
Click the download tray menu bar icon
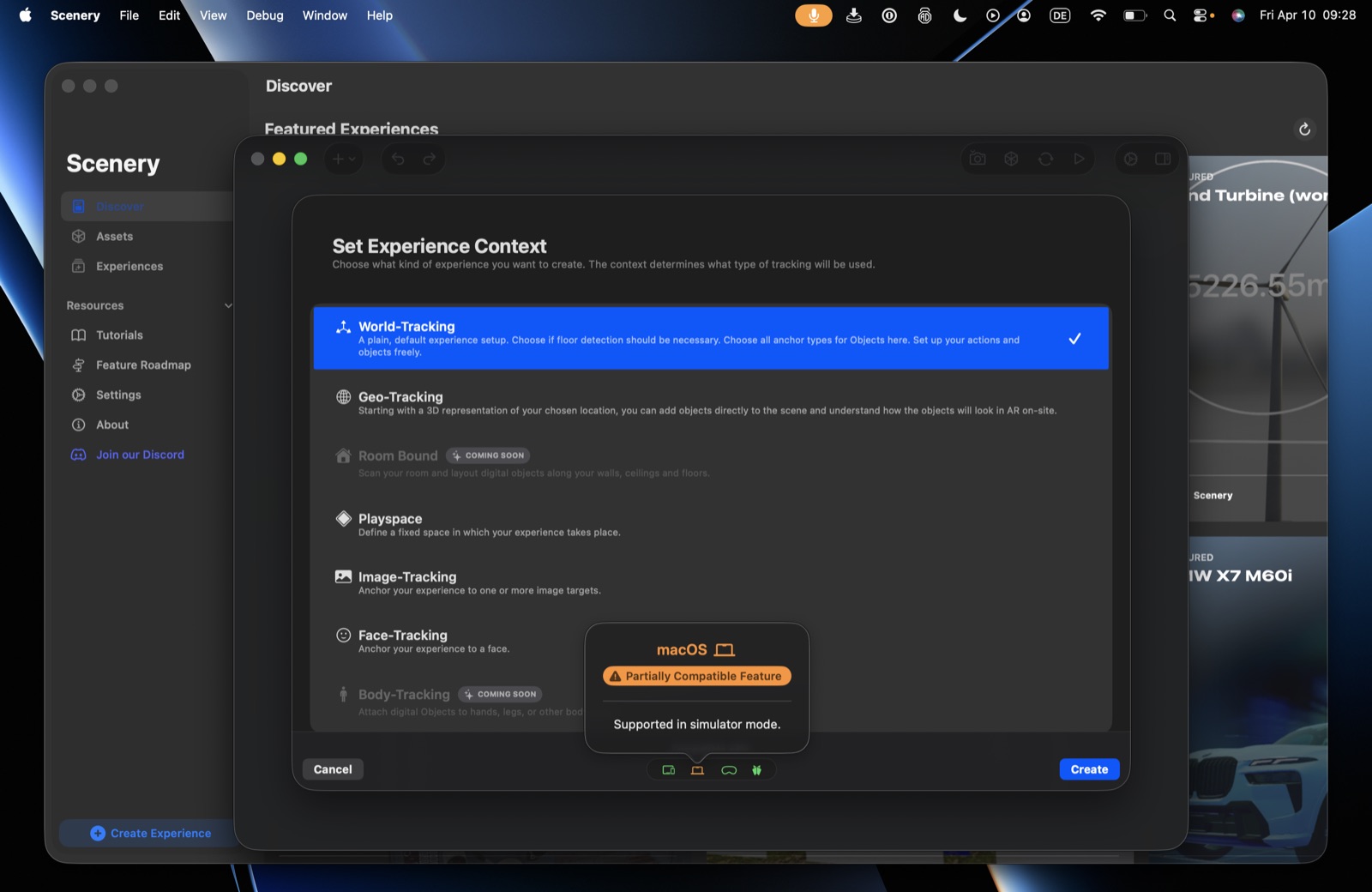[x=853, y=15]
